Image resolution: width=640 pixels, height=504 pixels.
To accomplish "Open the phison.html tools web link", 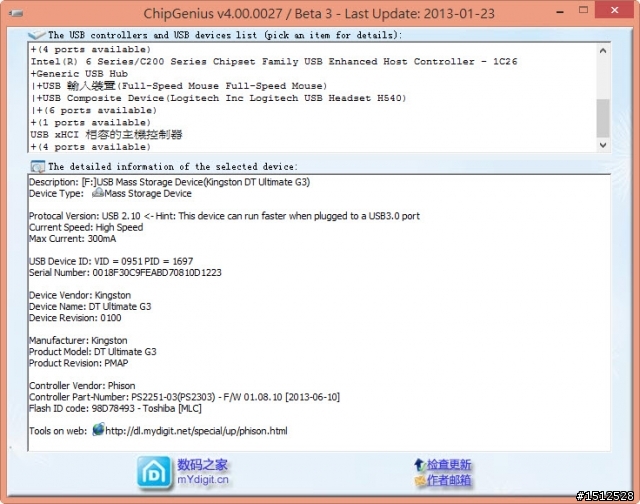I will [x=196, y=431].
